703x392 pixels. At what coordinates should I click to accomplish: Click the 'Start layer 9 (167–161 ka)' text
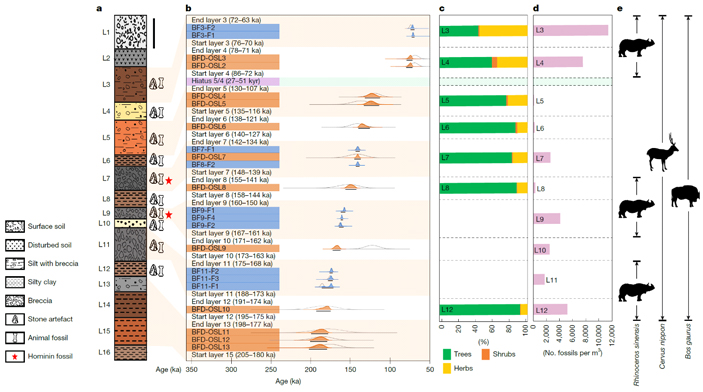[231, 233]
